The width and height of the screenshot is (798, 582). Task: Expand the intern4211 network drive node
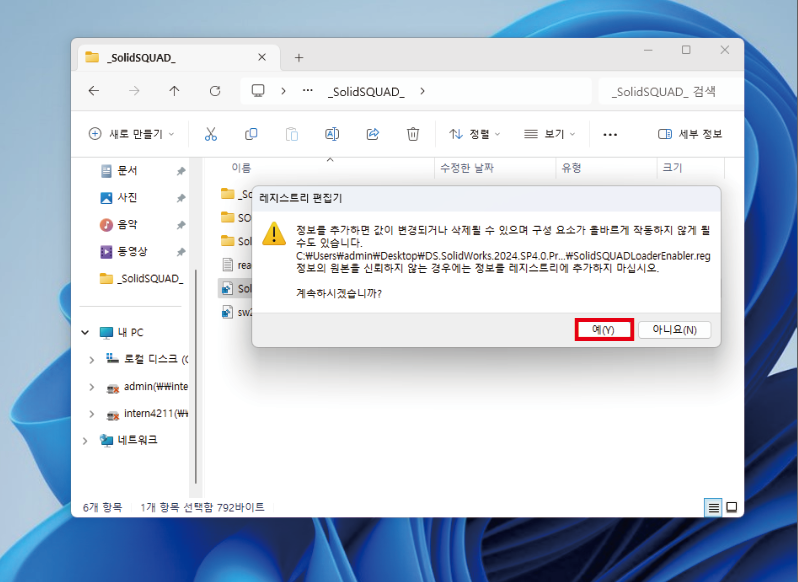click(x=92, y=414)
